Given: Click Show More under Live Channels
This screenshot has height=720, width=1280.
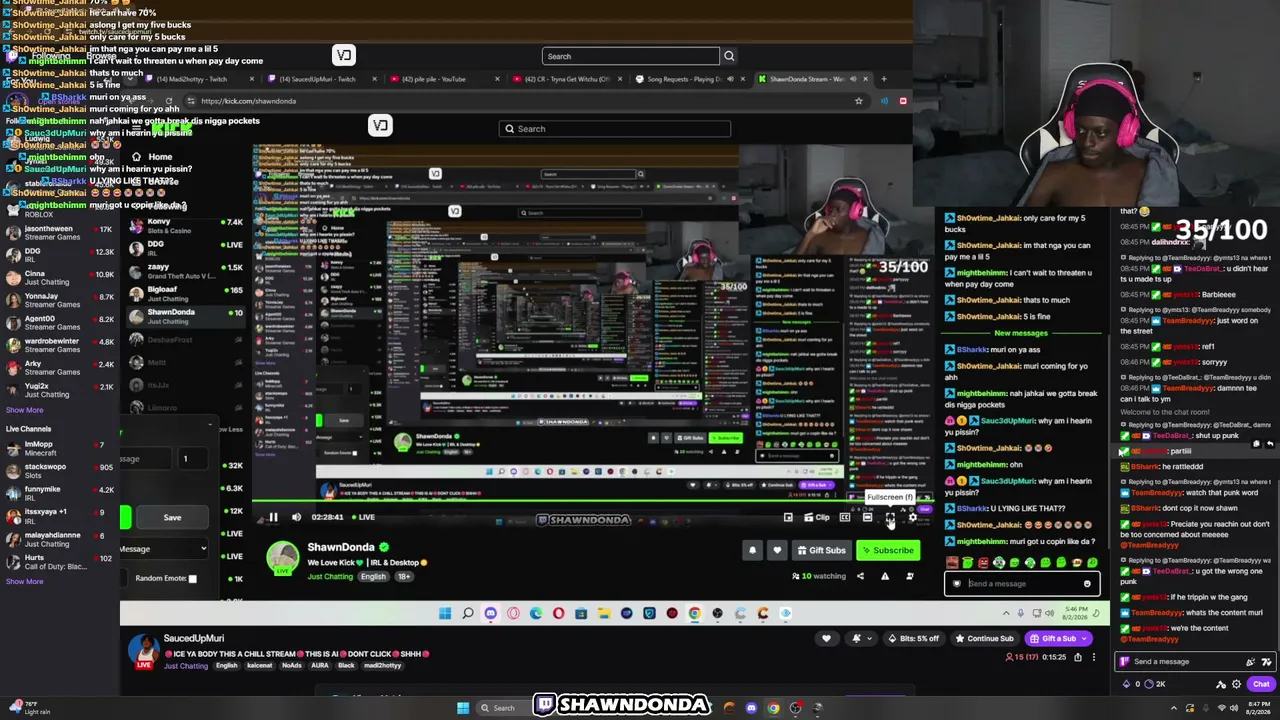Looking at the screenshot, I should pos(24,582).
